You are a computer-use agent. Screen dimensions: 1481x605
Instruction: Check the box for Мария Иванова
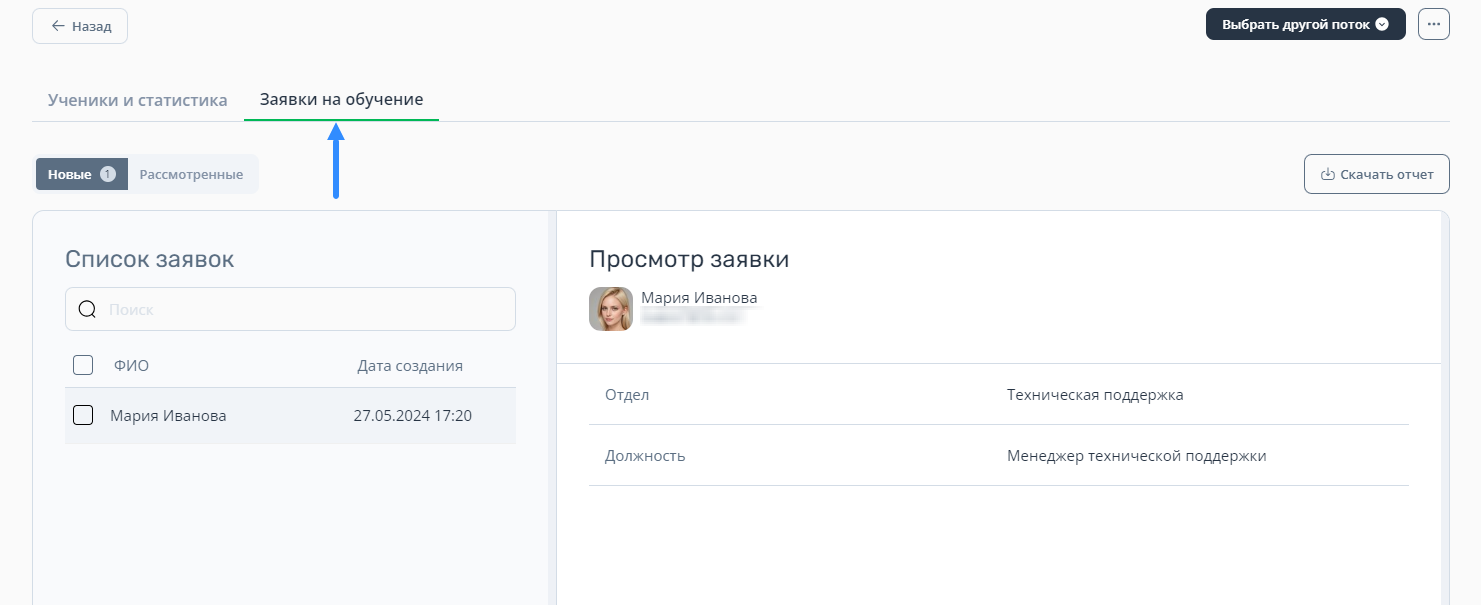83,415
